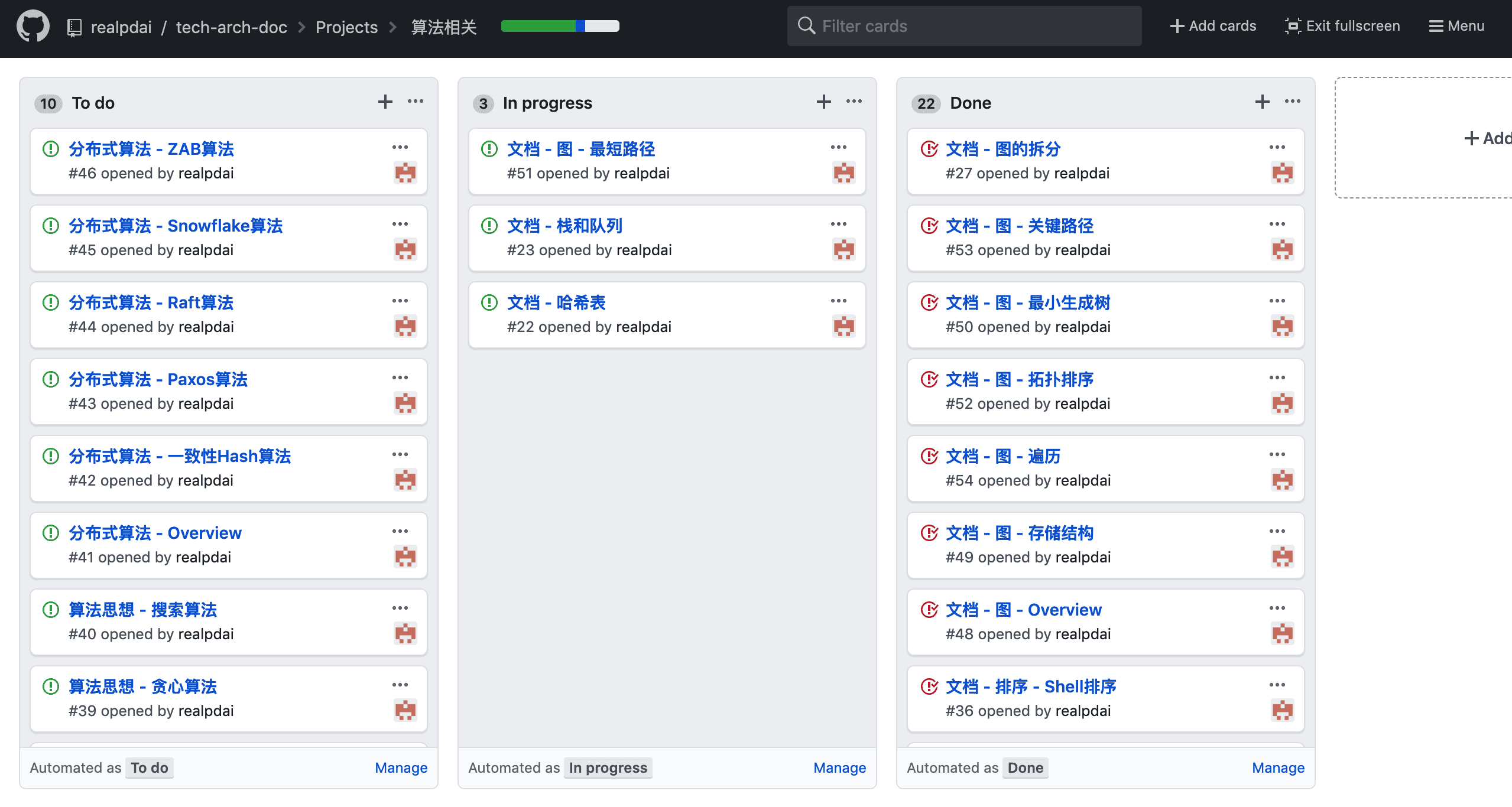The width and height of the screenshot is (1512, 807).
Task: Click the project progress bar
Action: 560,26
